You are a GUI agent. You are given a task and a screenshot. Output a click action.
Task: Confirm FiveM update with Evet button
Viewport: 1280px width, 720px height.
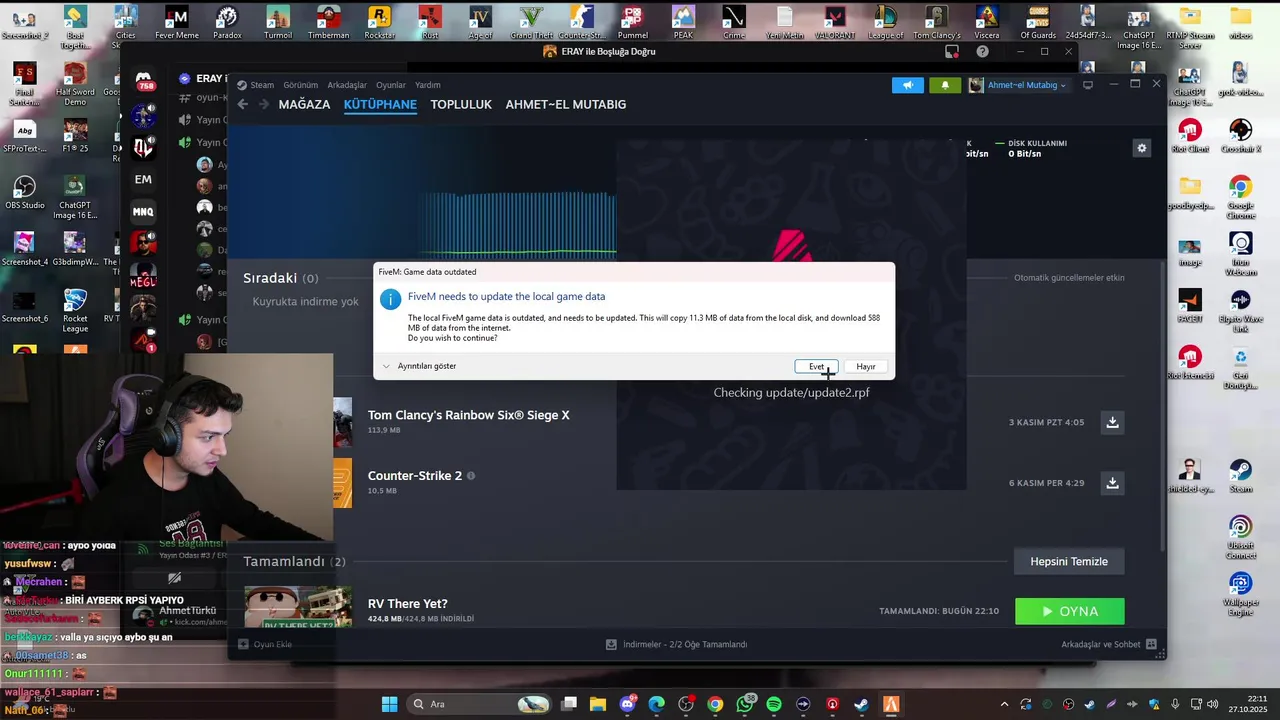click(816, 367)
